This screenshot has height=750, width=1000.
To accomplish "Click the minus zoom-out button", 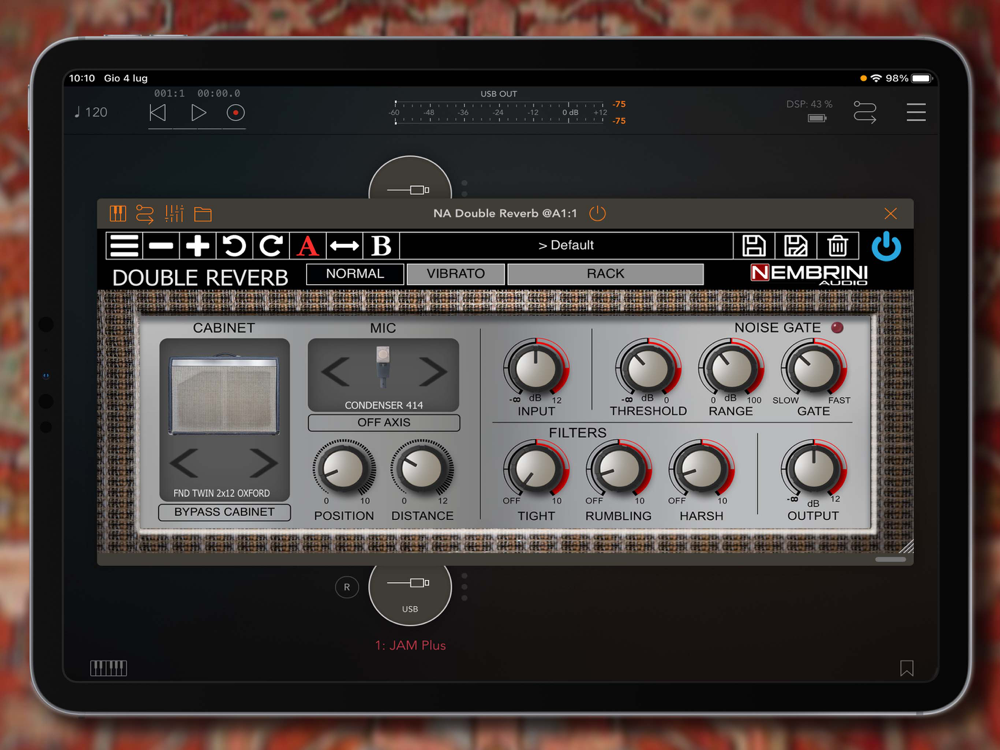I will [x=161, y=246].
